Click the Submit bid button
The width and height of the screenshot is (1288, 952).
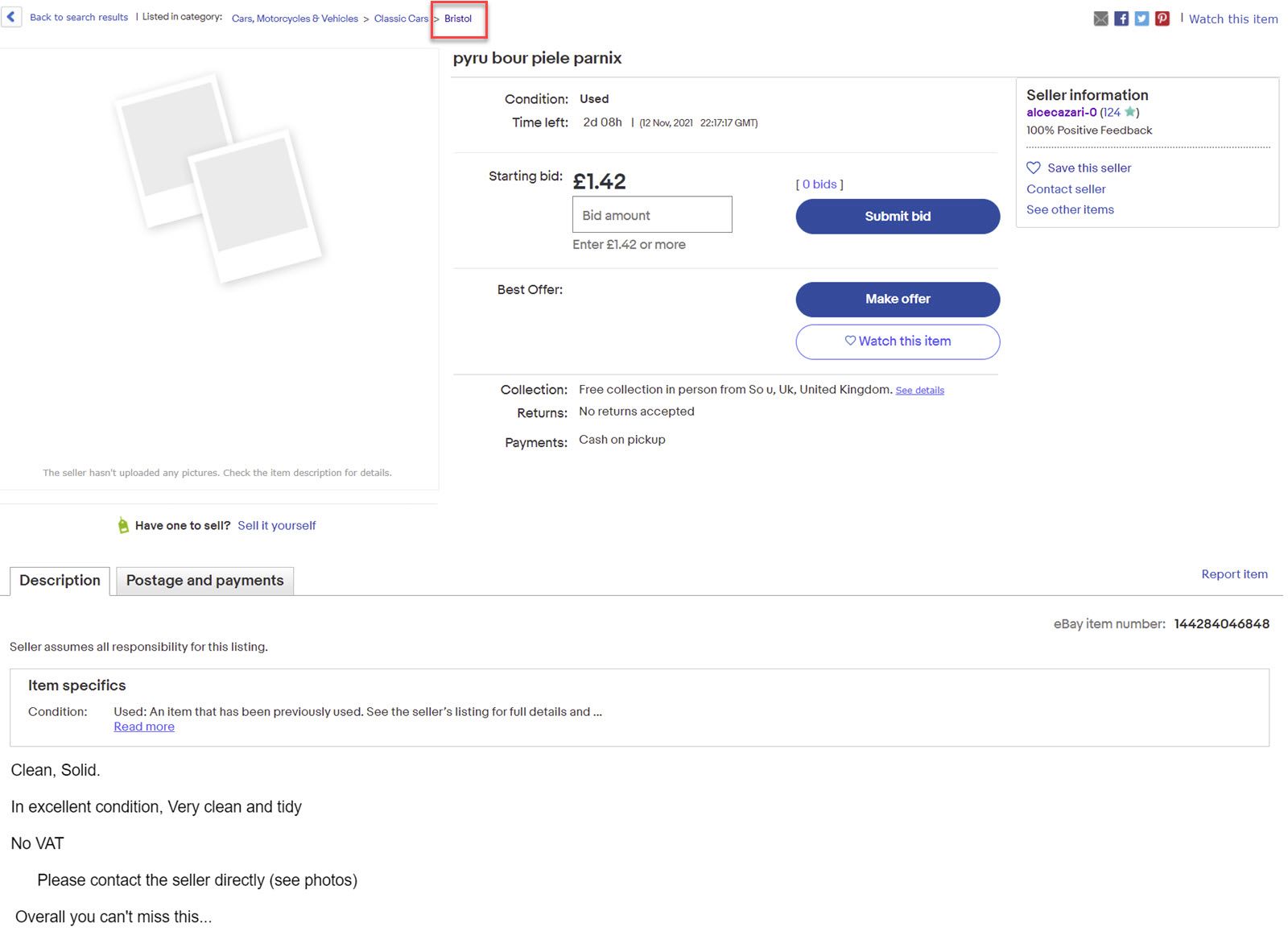point(898,216)
